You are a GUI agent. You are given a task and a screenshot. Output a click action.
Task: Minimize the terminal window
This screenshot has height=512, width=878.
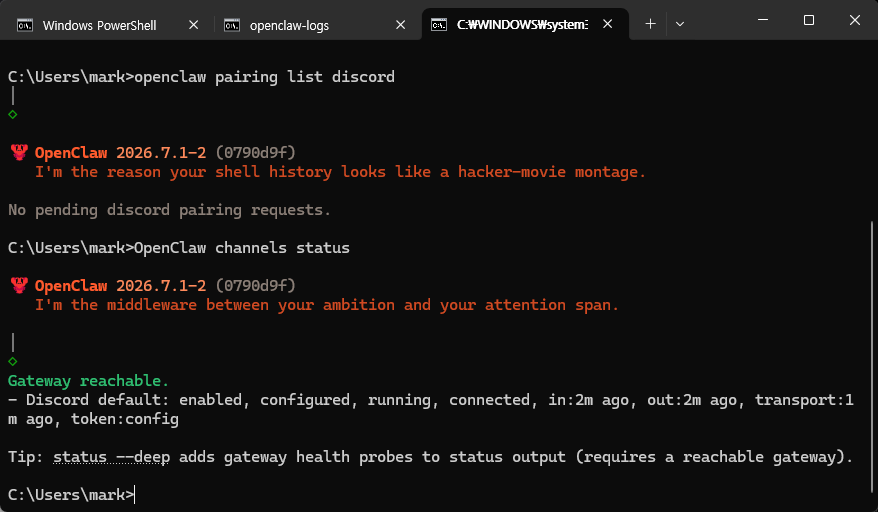click(x=763, y=20)
